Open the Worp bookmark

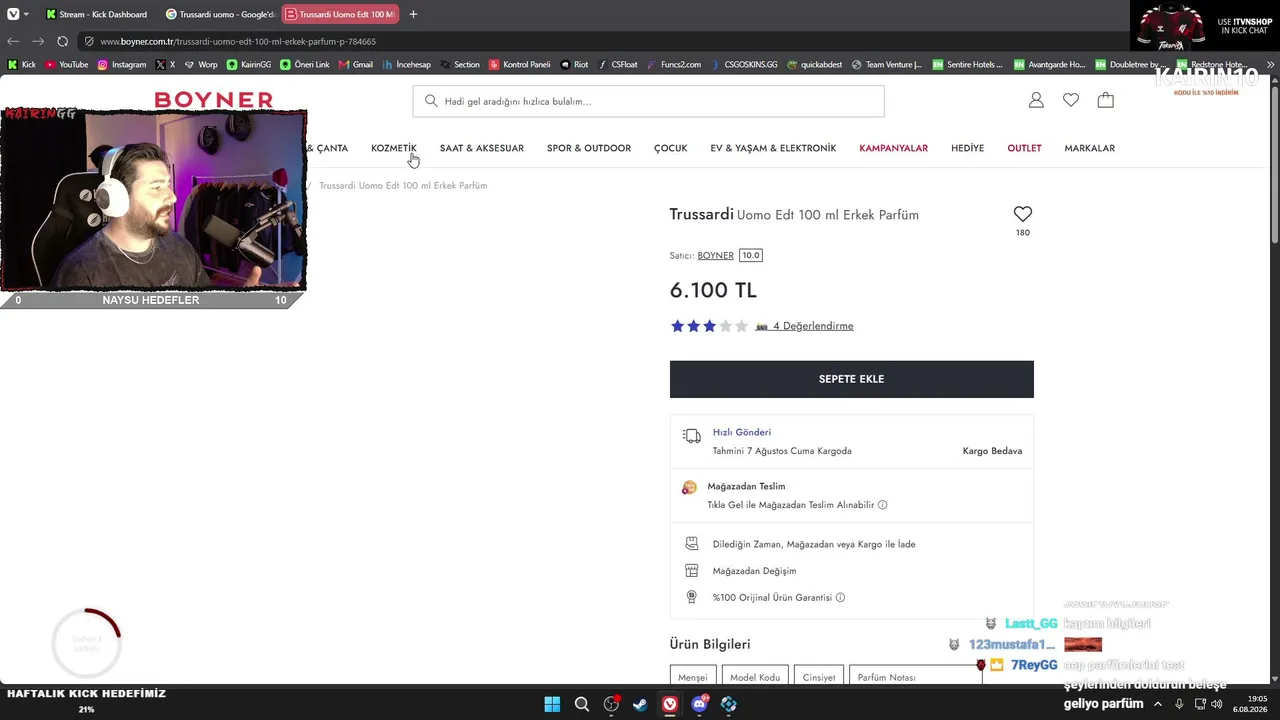tap(200, 64)
